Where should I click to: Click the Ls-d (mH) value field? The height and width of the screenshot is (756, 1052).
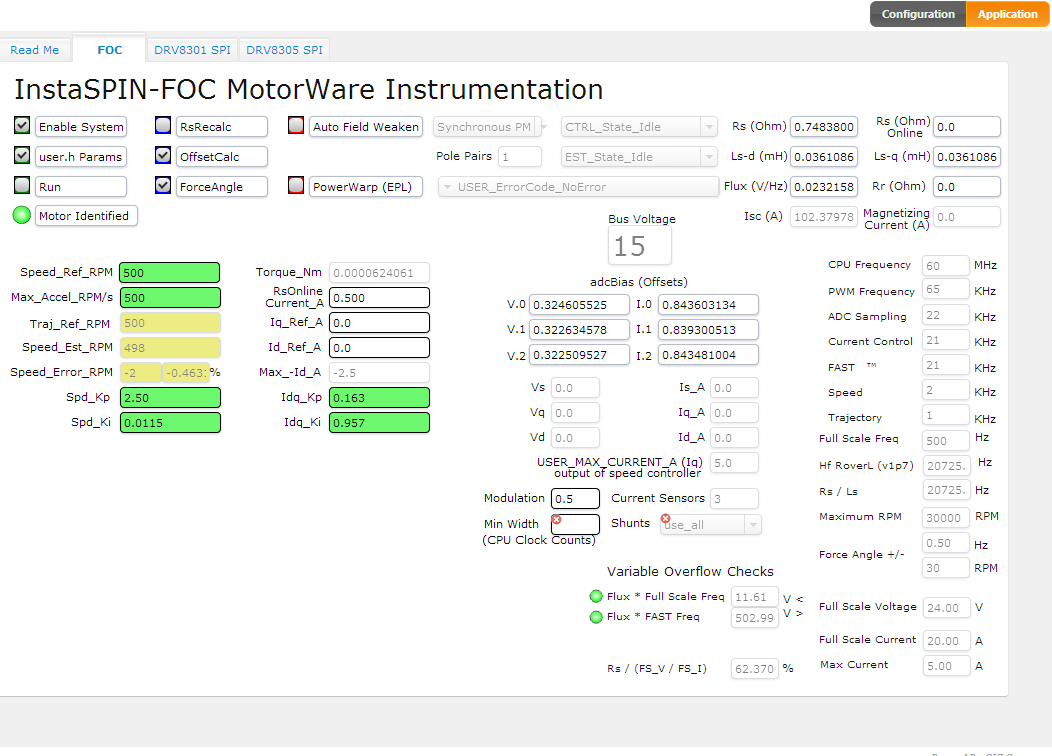pos(824,157)
